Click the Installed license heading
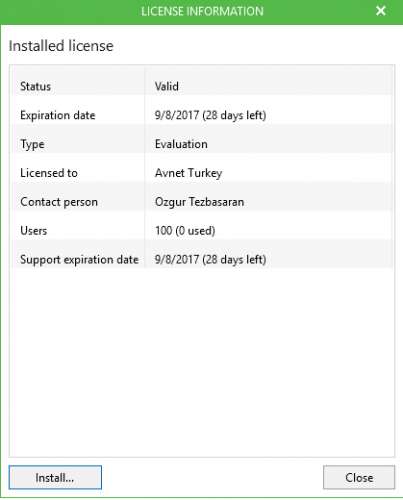This screenshot has width=403, height=500. (61, 46)
